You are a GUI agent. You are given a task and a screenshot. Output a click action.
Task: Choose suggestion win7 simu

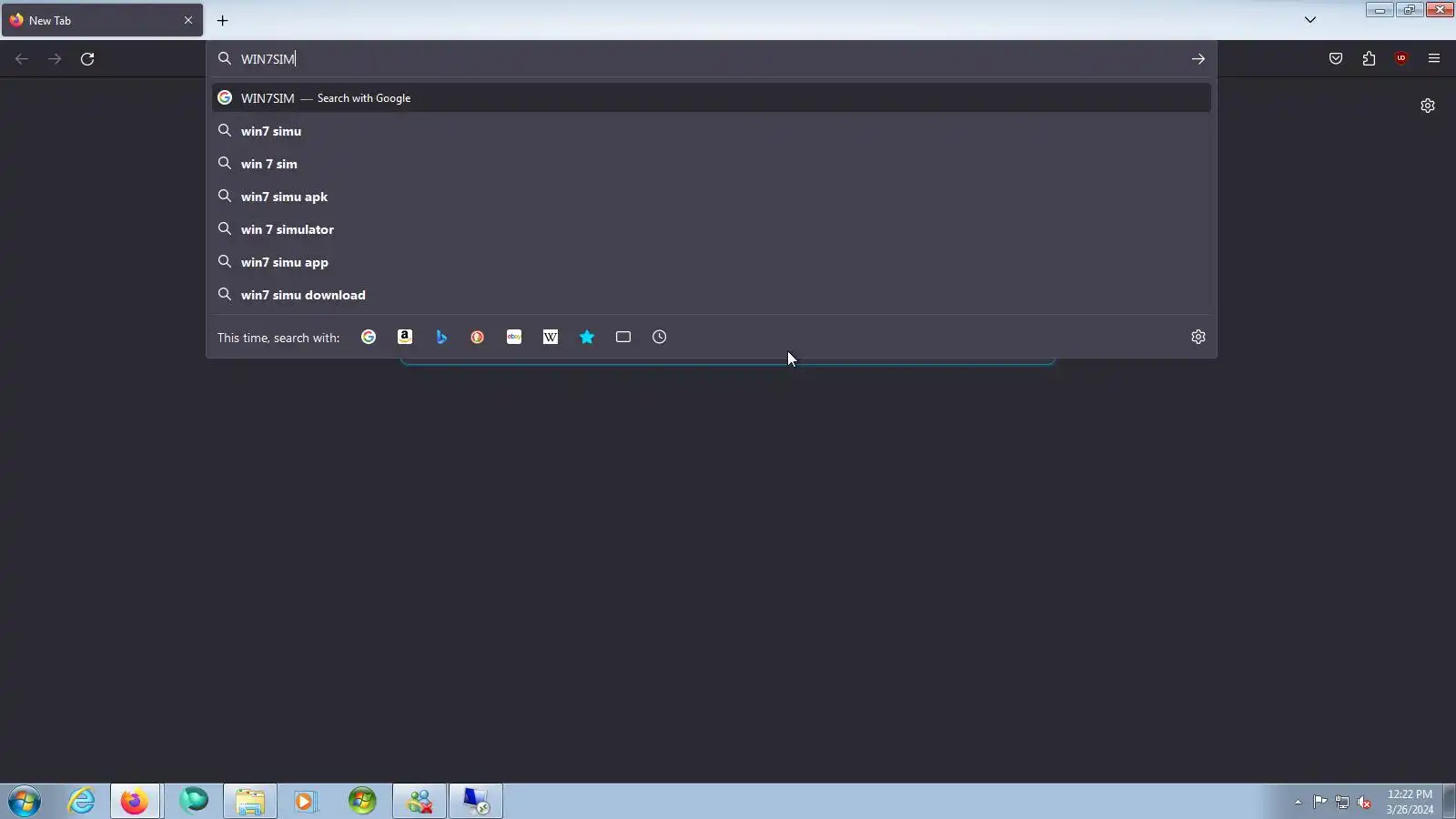pos(712,131)
